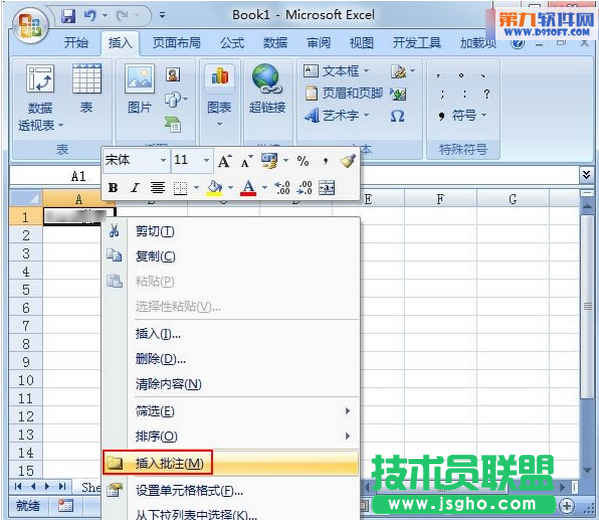Open the 图表 chart menu
Image resolution: width=599 pixels, height=520 pixels.
[x=219, y=97]
